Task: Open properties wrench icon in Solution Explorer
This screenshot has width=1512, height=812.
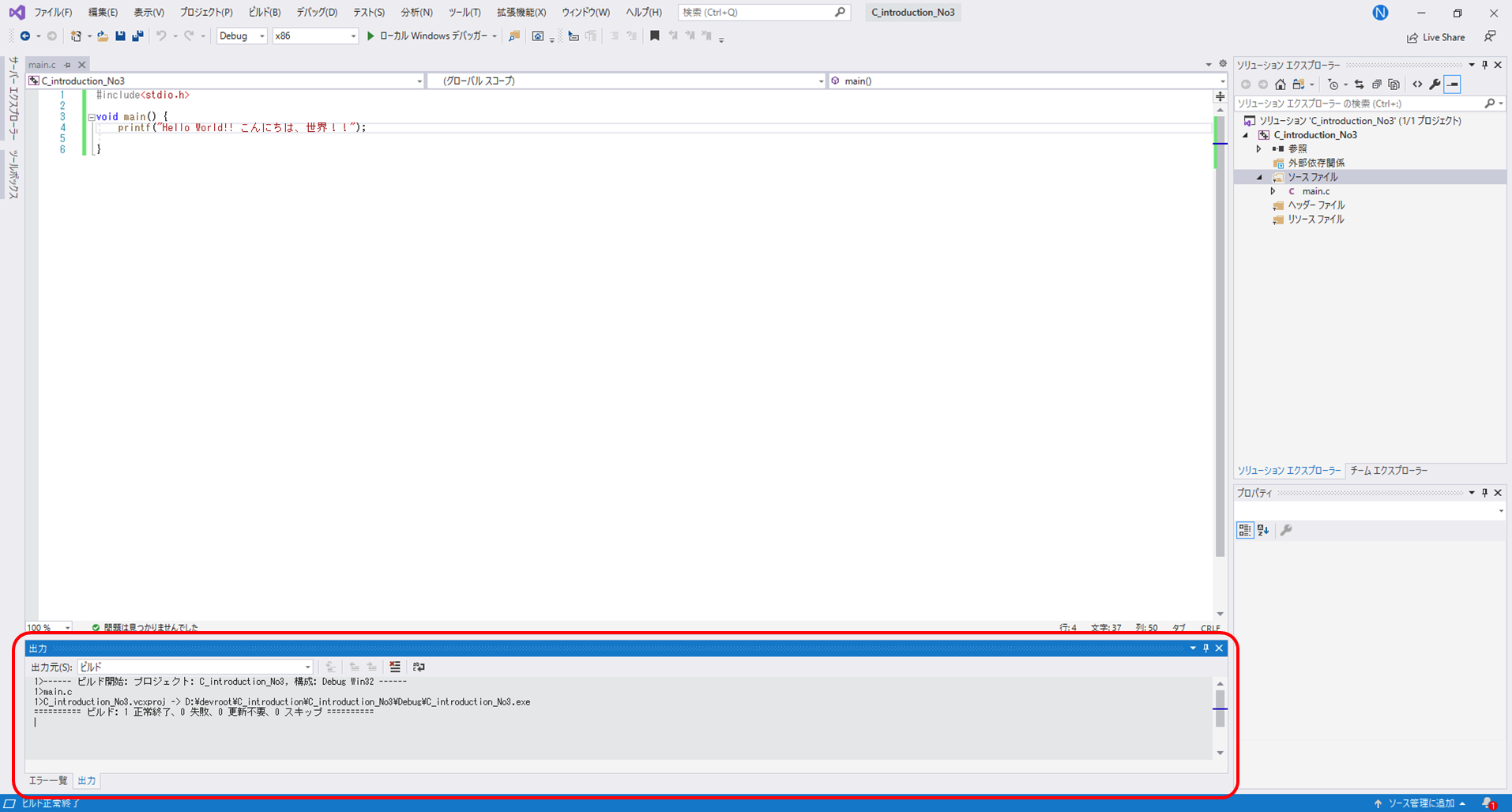Action: (1435, 85)
